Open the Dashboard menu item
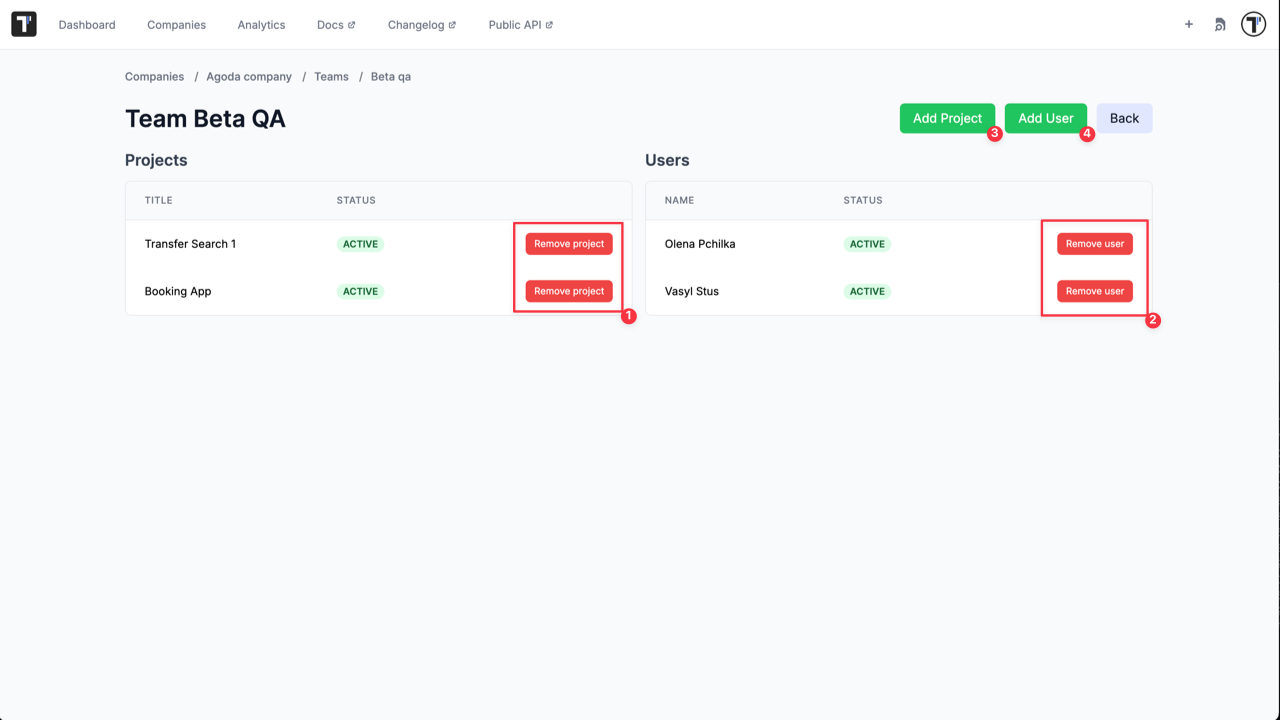The image size is (1280, 720). point(87,24)
